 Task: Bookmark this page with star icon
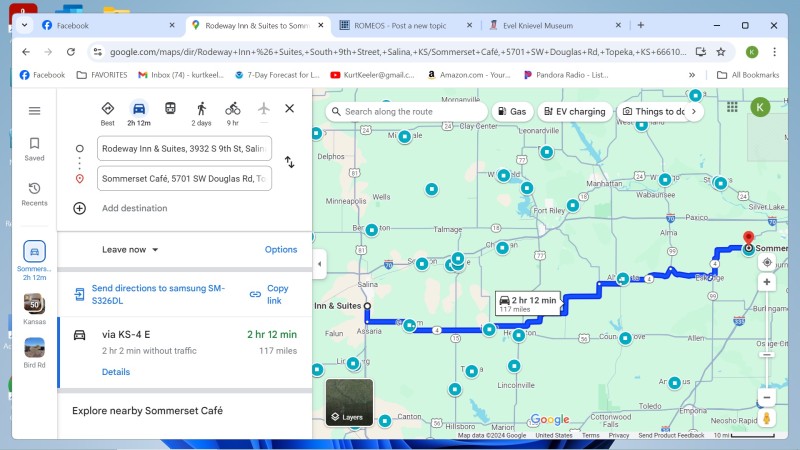pyautogui.click(x=720, y=52)
